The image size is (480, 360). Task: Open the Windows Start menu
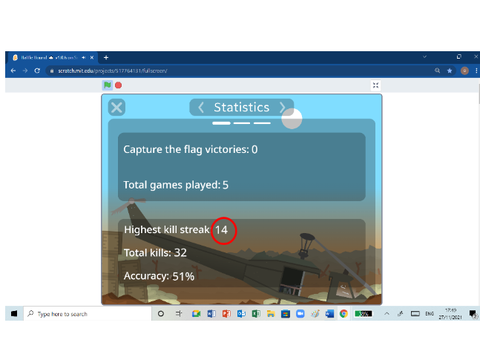(14, 314)
